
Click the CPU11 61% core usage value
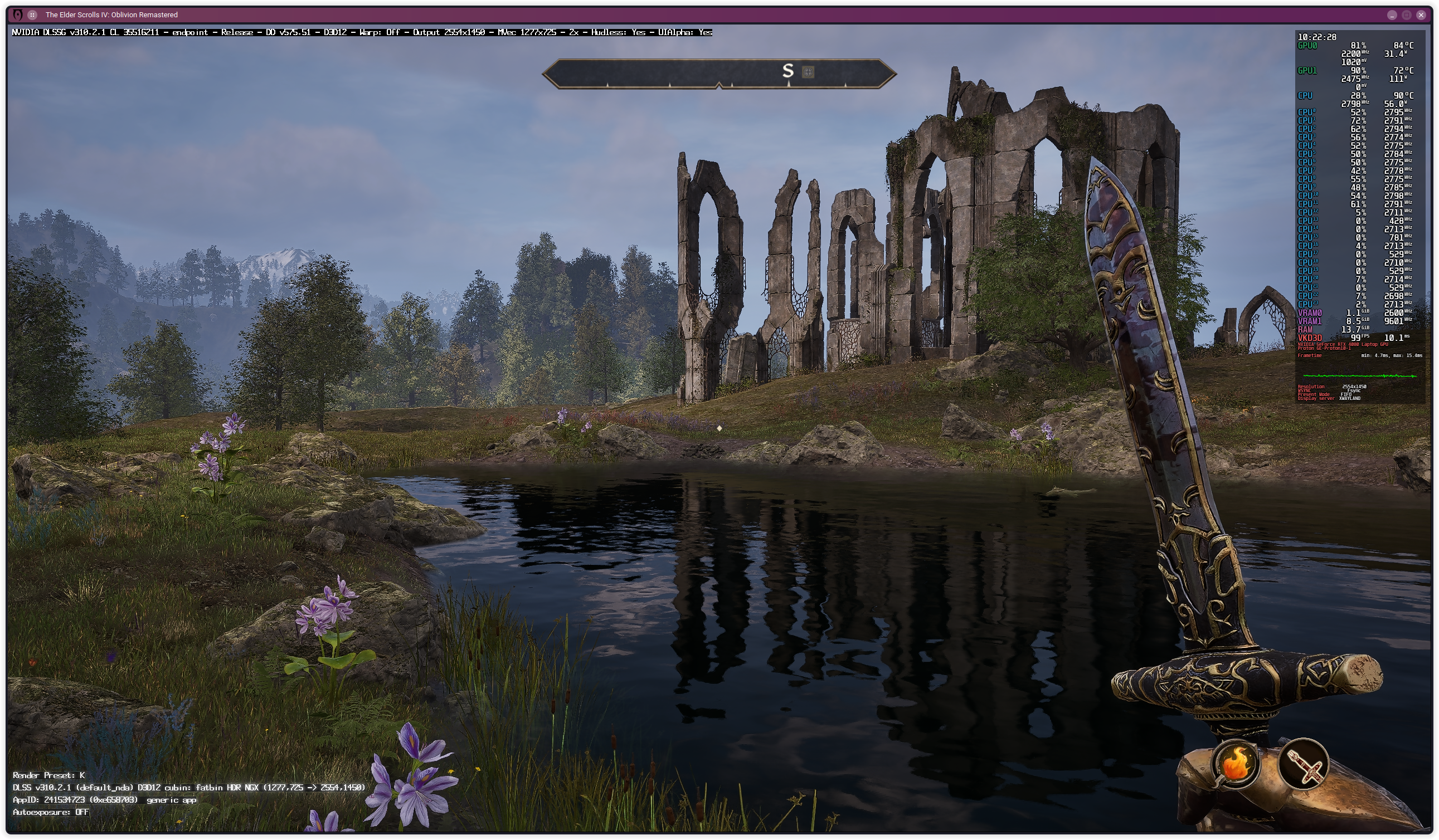coord(1359,204)
